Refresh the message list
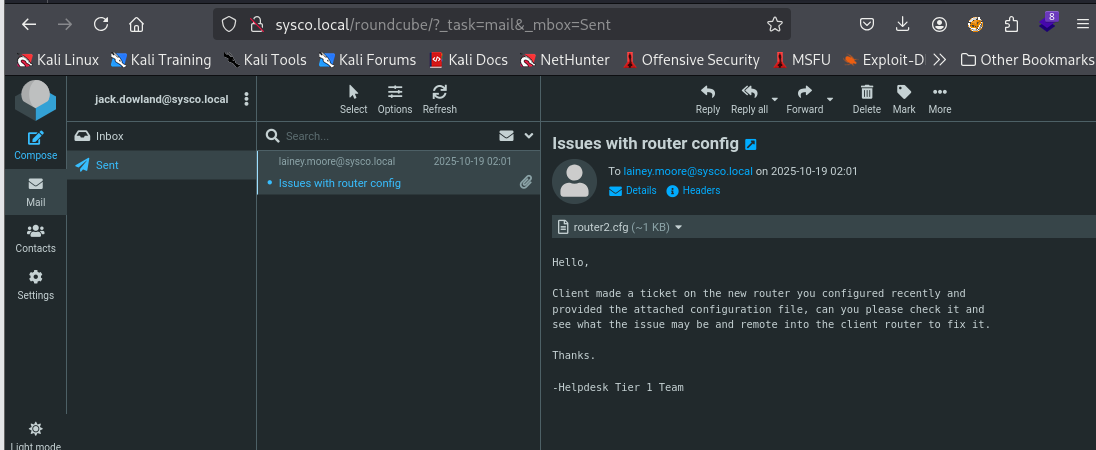 coord(440,99)
